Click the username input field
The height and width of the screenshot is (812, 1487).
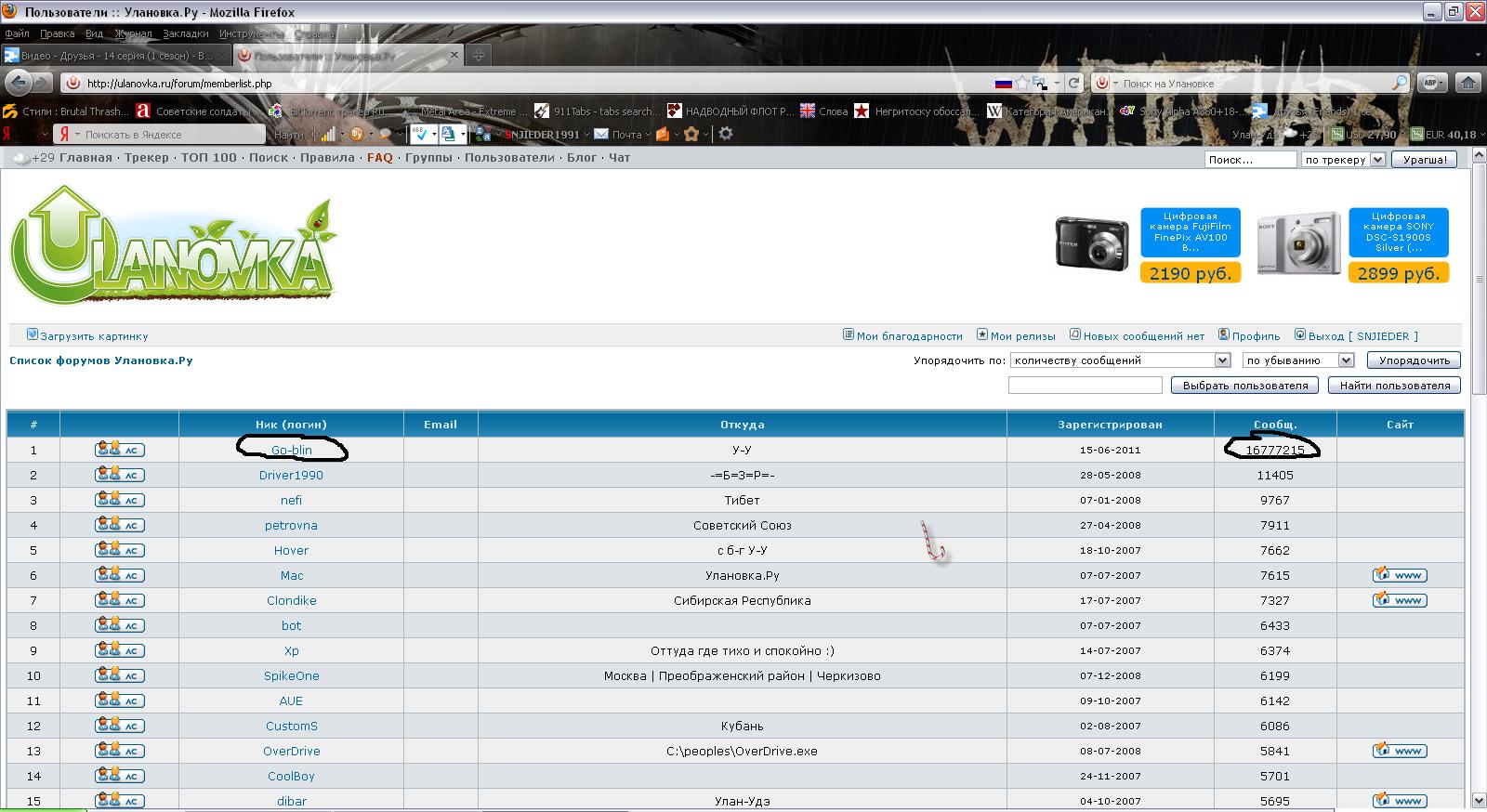[x=1085, y=386]
